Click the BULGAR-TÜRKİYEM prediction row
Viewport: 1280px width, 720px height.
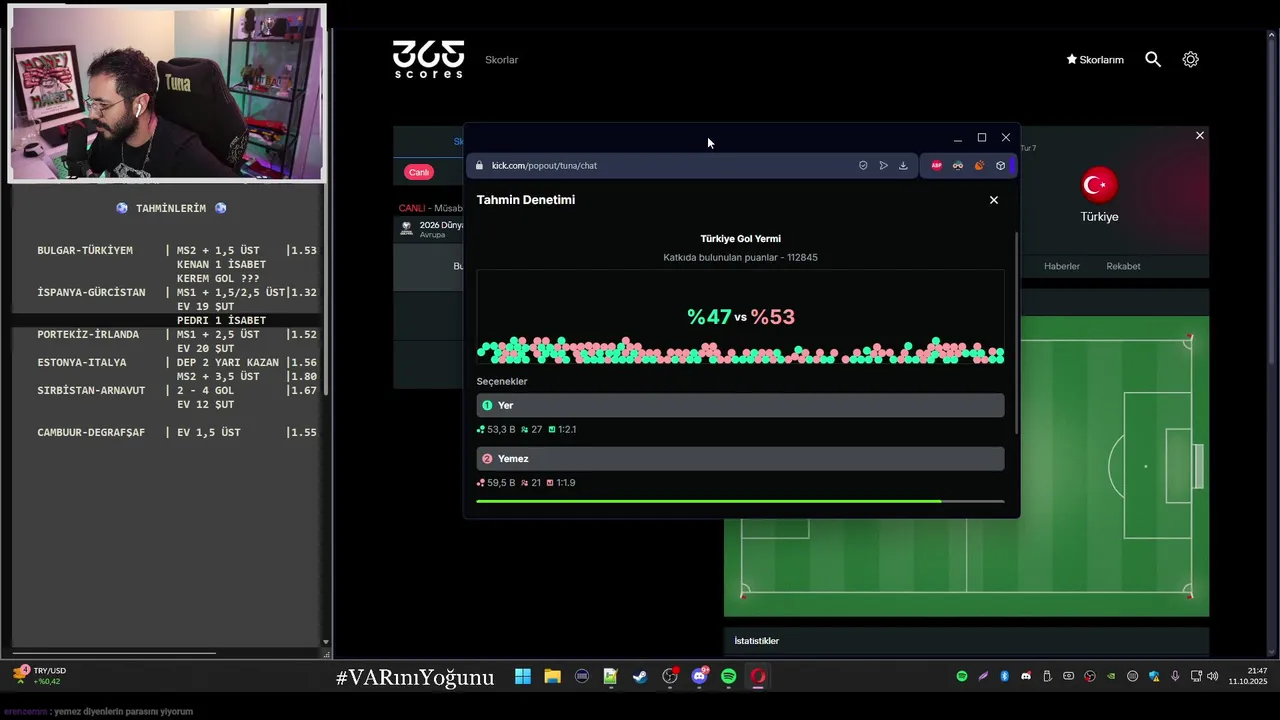pyautogui.click(x=177, y=251)
